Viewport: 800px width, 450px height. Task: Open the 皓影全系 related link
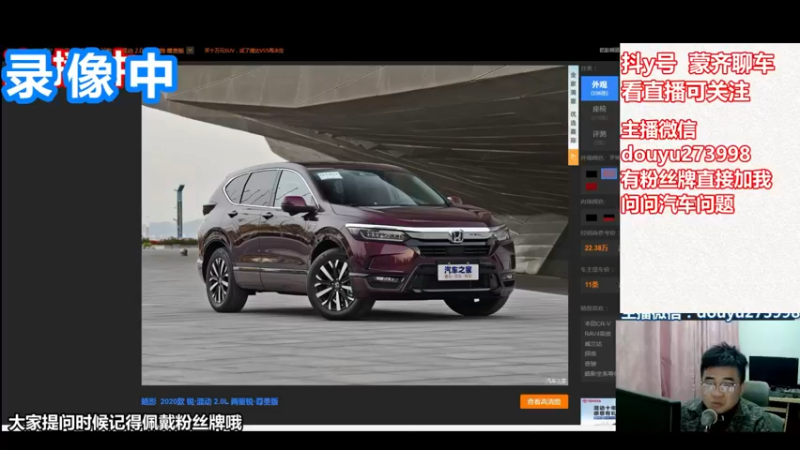click(599, 374)
